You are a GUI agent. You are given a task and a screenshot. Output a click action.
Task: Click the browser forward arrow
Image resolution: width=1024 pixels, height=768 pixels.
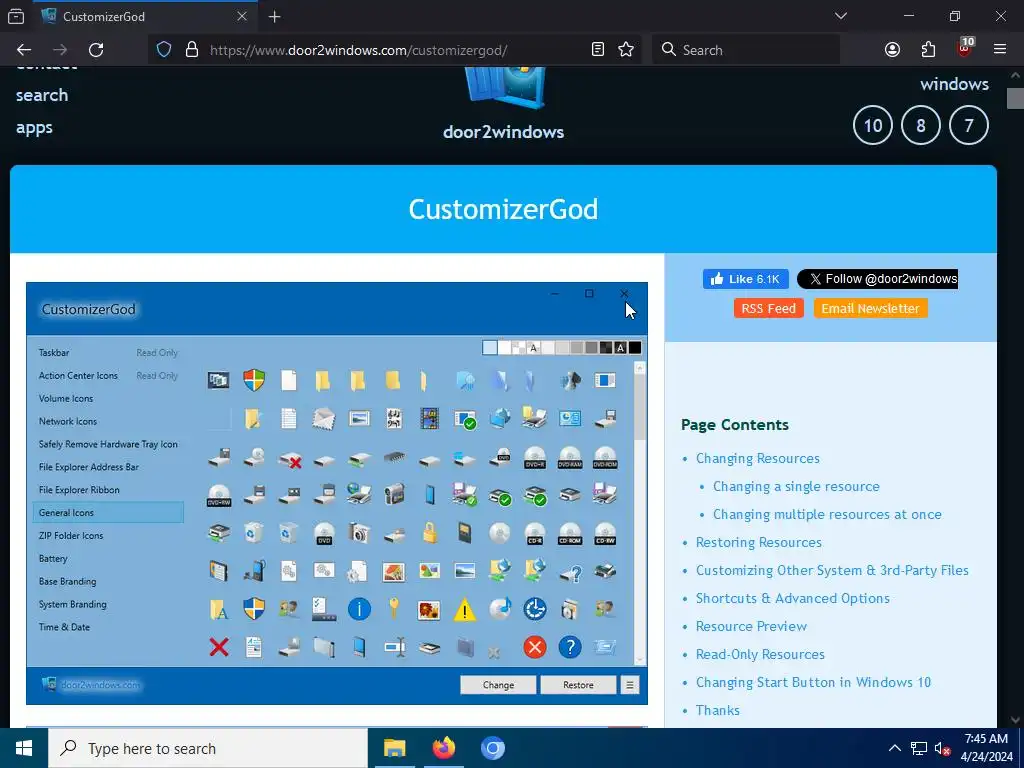coord(60,50)
